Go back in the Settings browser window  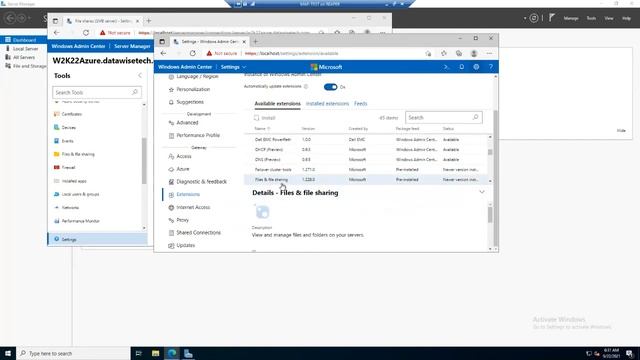pos(163,53)
